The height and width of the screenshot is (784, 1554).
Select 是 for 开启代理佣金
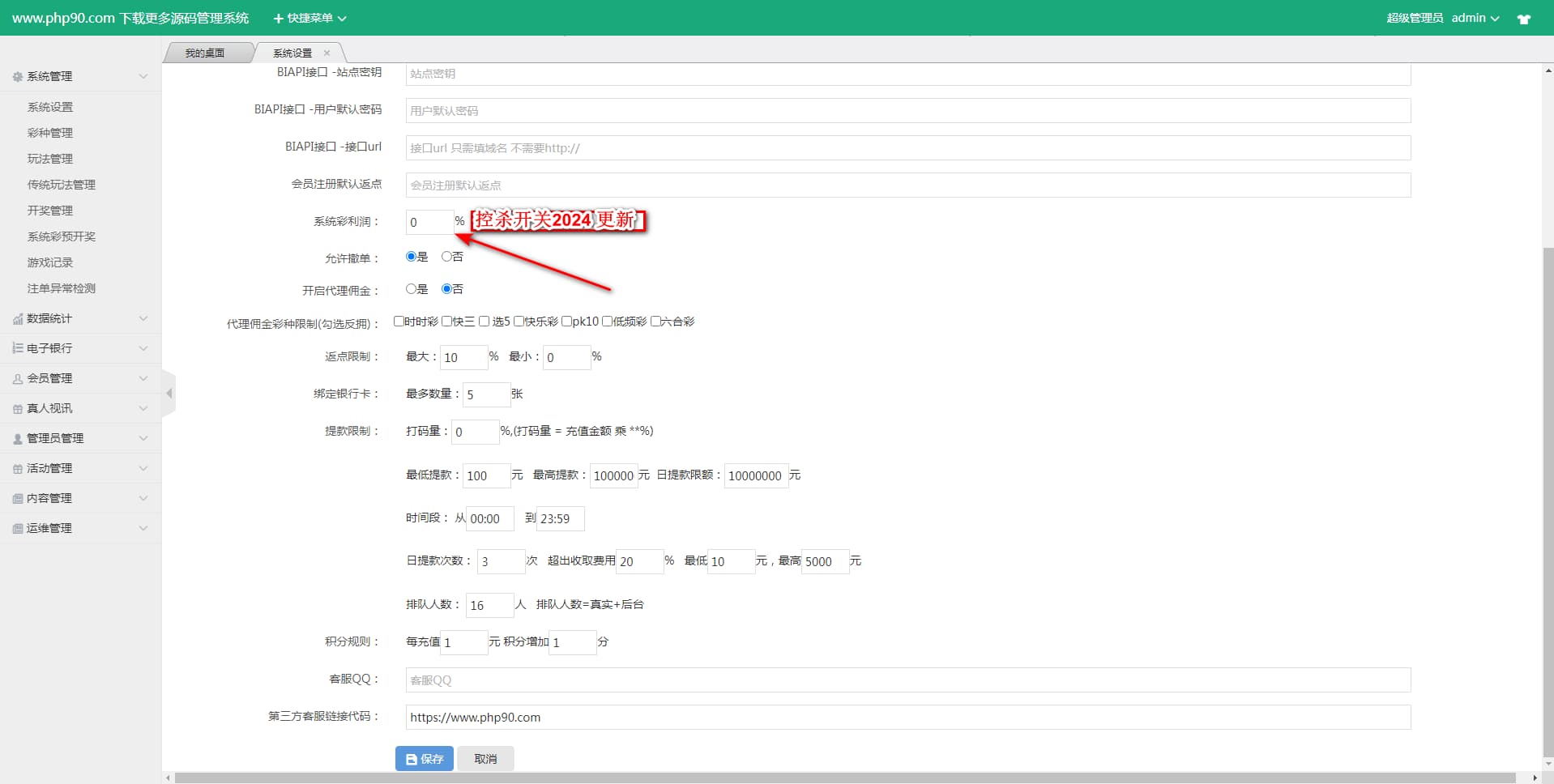coord(411,289)
